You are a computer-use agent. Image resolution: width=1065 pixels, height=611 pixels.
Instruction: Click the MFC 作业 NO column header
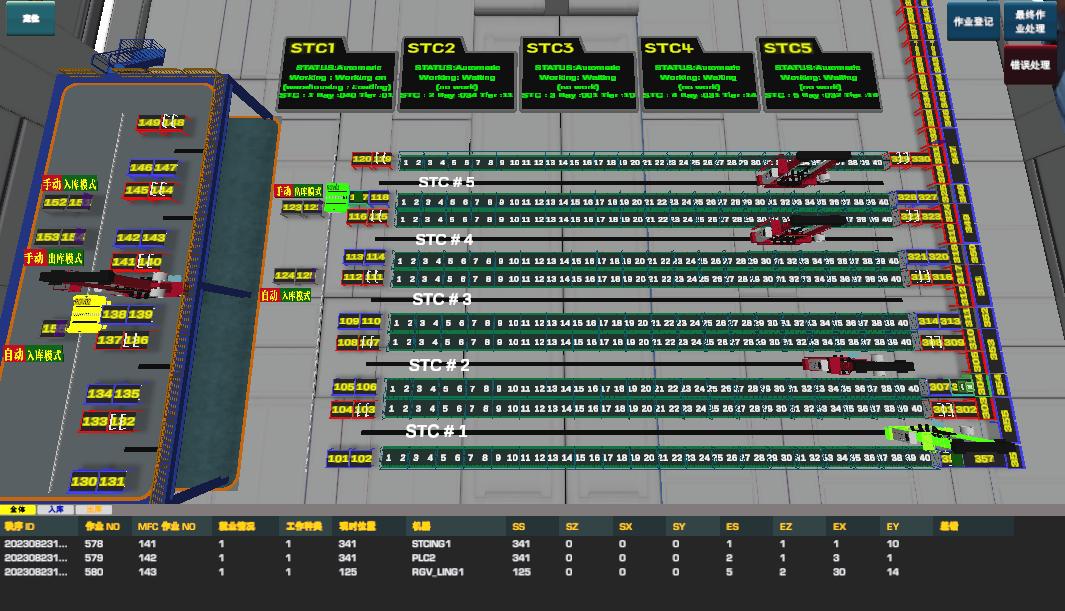[x=166, y=526]
